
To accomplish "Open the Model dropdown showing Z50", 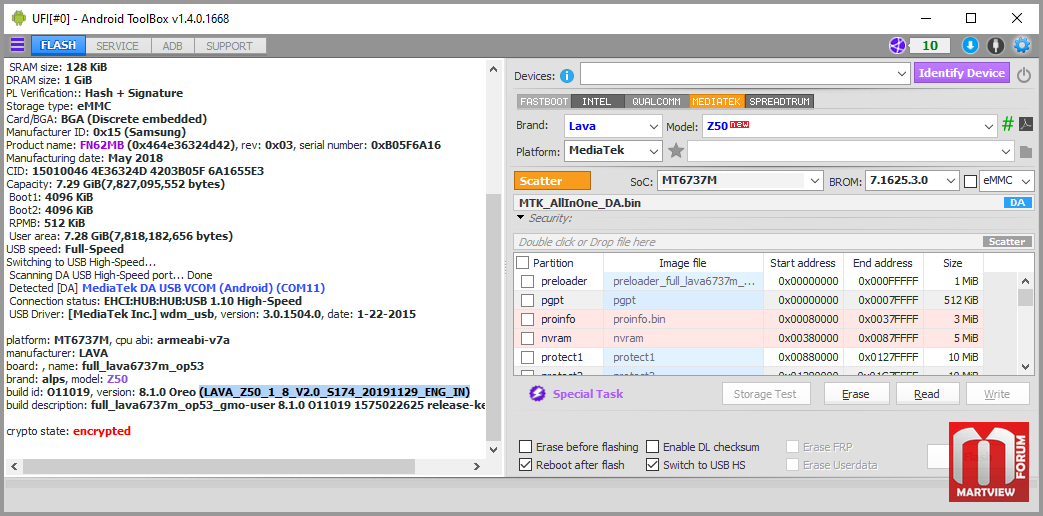I will 849,125.
